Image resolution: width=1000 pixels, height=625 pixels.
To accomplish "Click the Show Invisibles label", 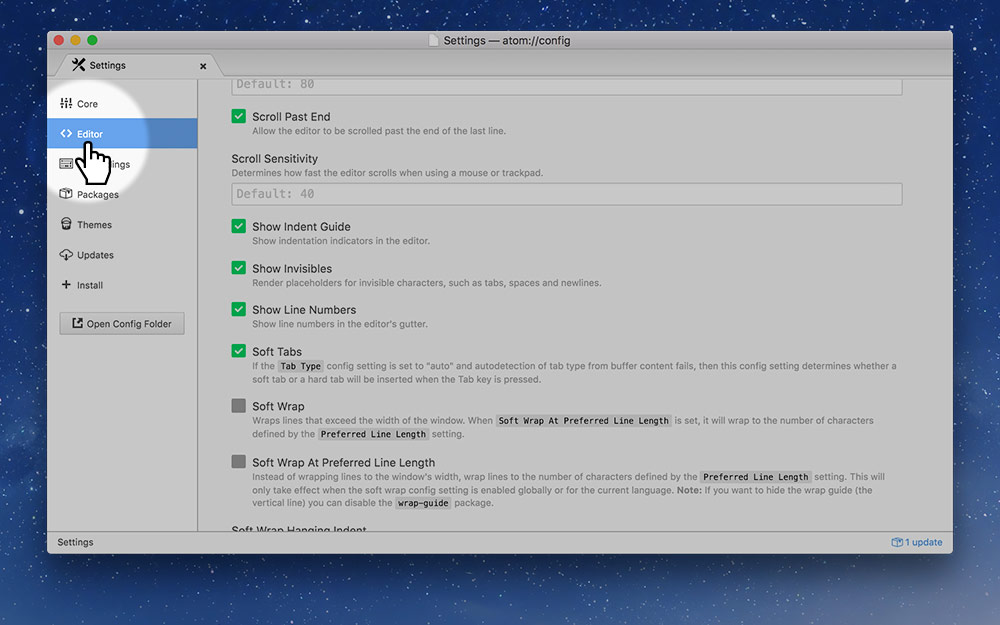I will click(x=292, y=268).
